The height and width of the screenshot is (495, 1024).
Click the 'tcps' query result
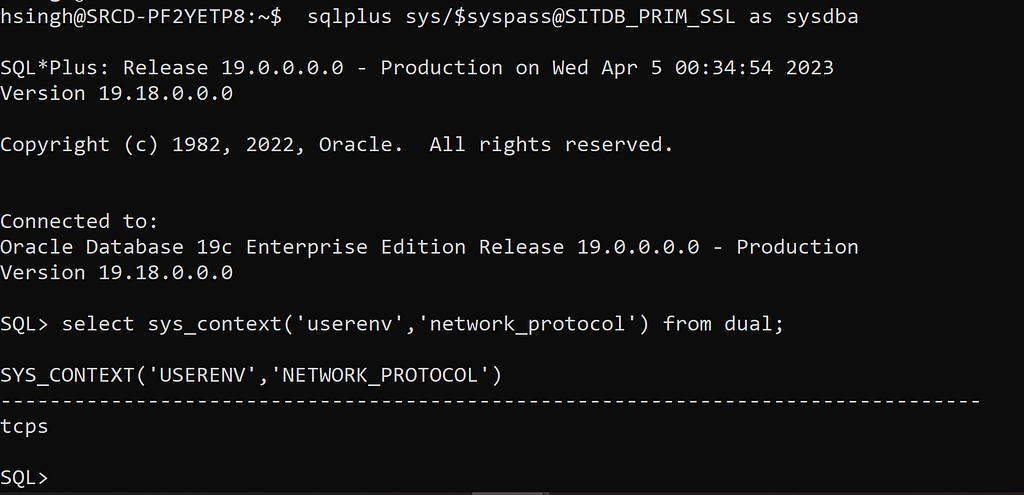tap(24, 426)
